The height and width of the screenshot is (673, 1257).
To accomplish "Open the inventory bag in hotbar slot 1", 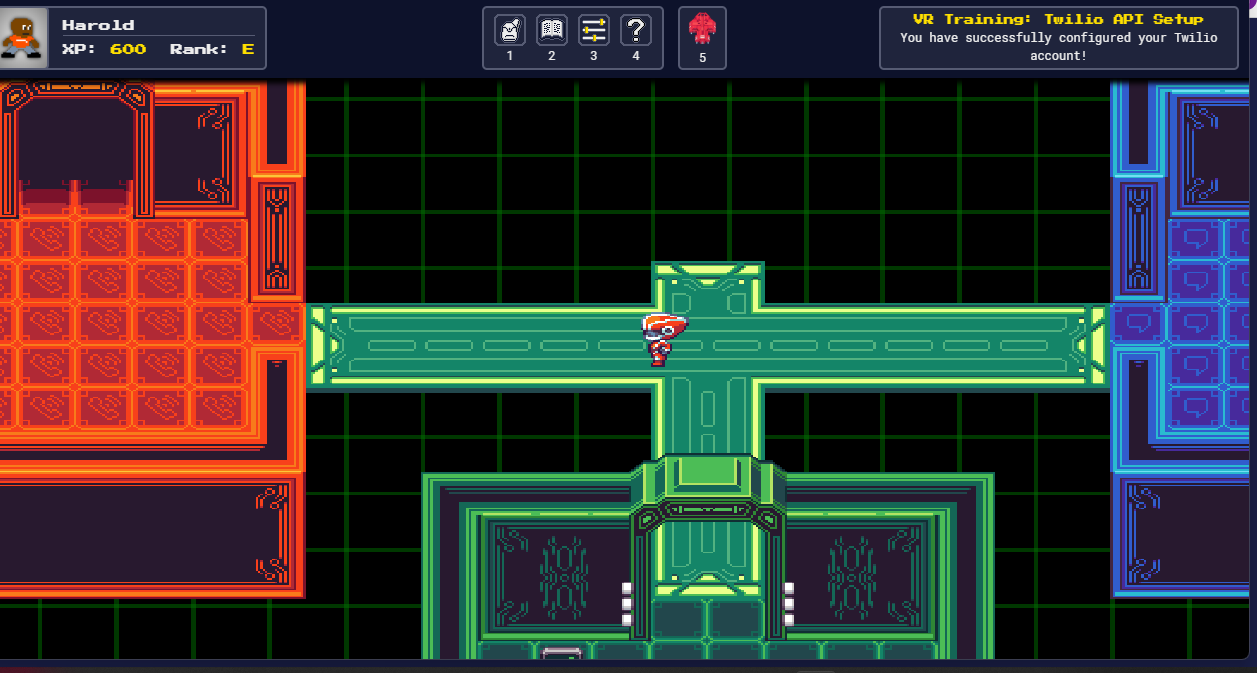I will click(x=510, y=30).
